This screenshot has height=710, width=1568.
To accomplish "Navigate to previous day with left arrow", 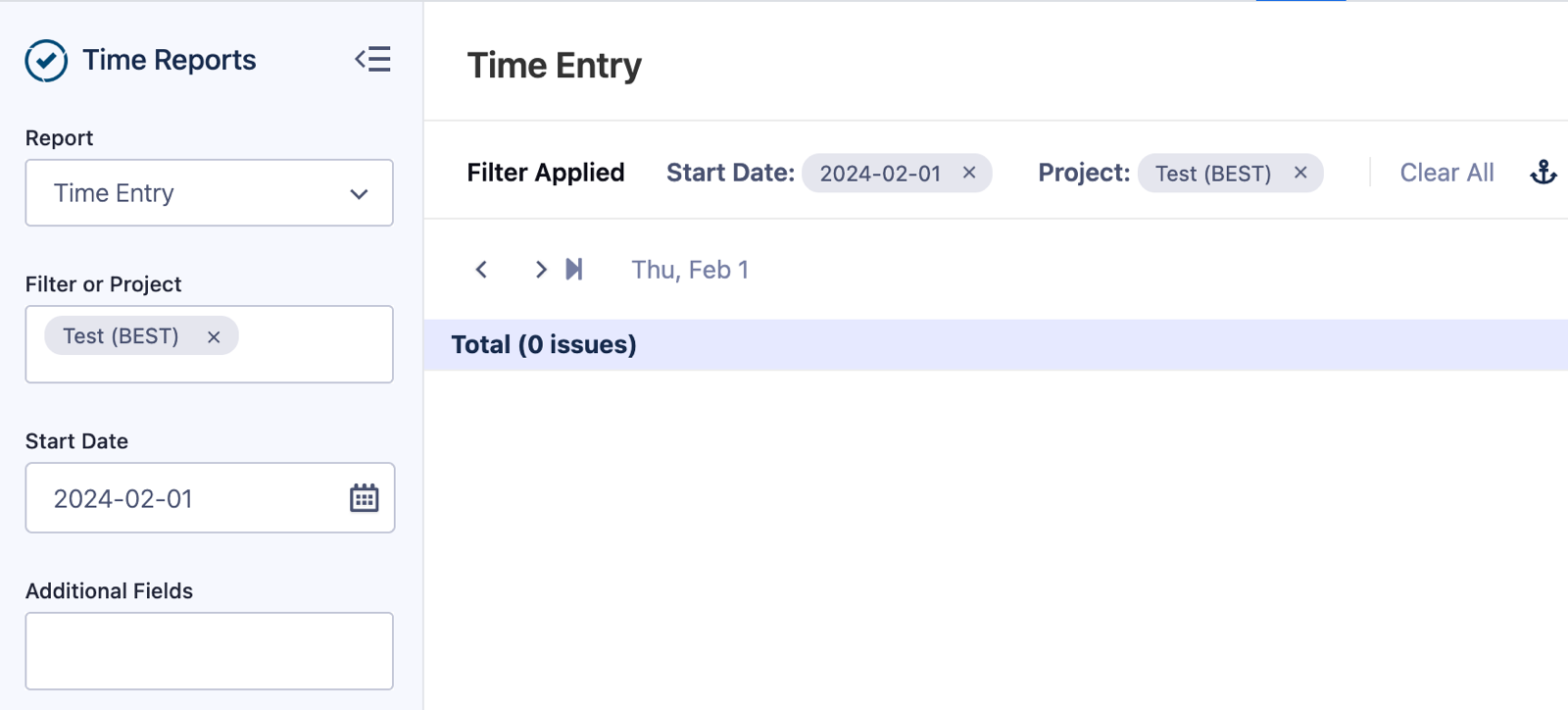I will tap(481, 269).
